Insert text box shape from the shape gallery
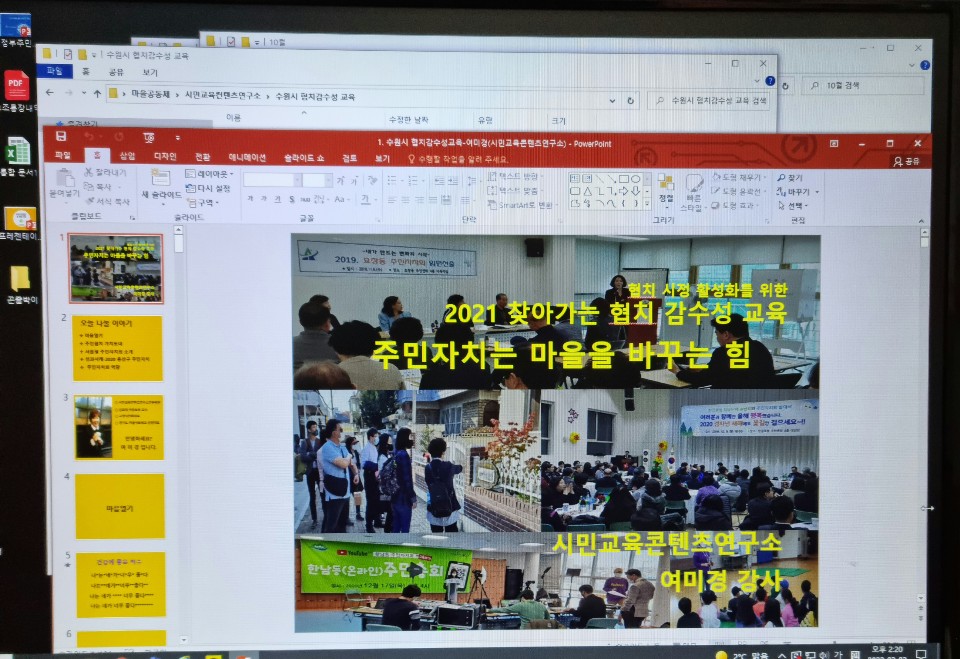This screenshot has width=960, height=659. pos(574,178)
